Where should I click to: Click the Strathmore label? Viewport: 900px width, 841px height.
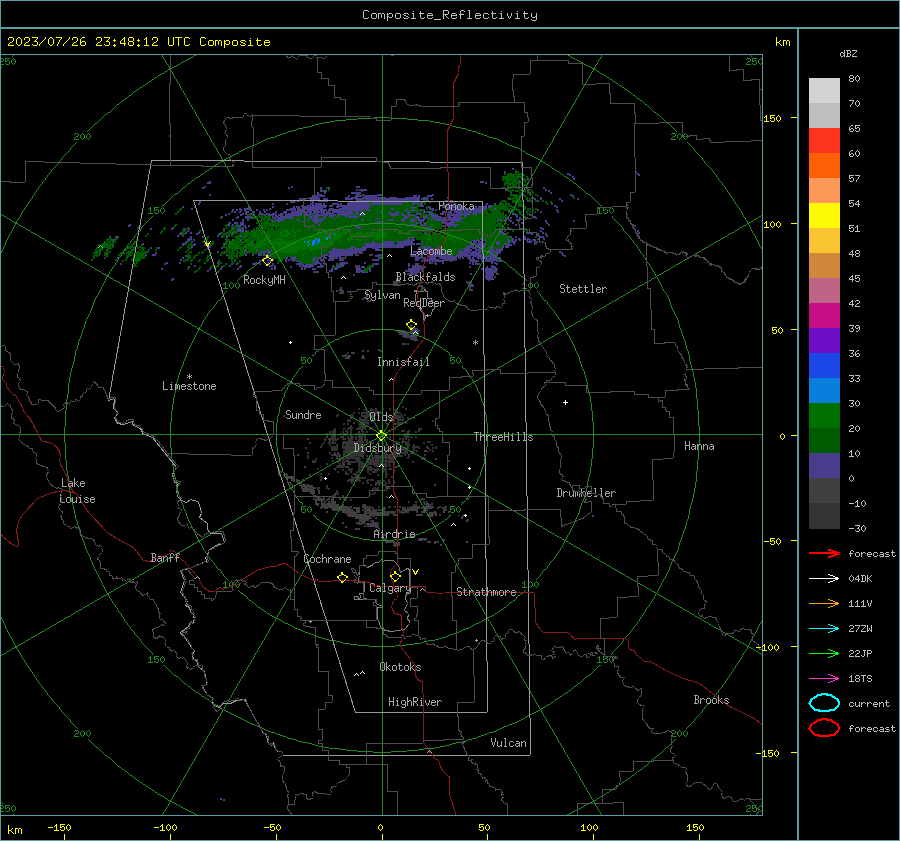click(x=487, y=592)
